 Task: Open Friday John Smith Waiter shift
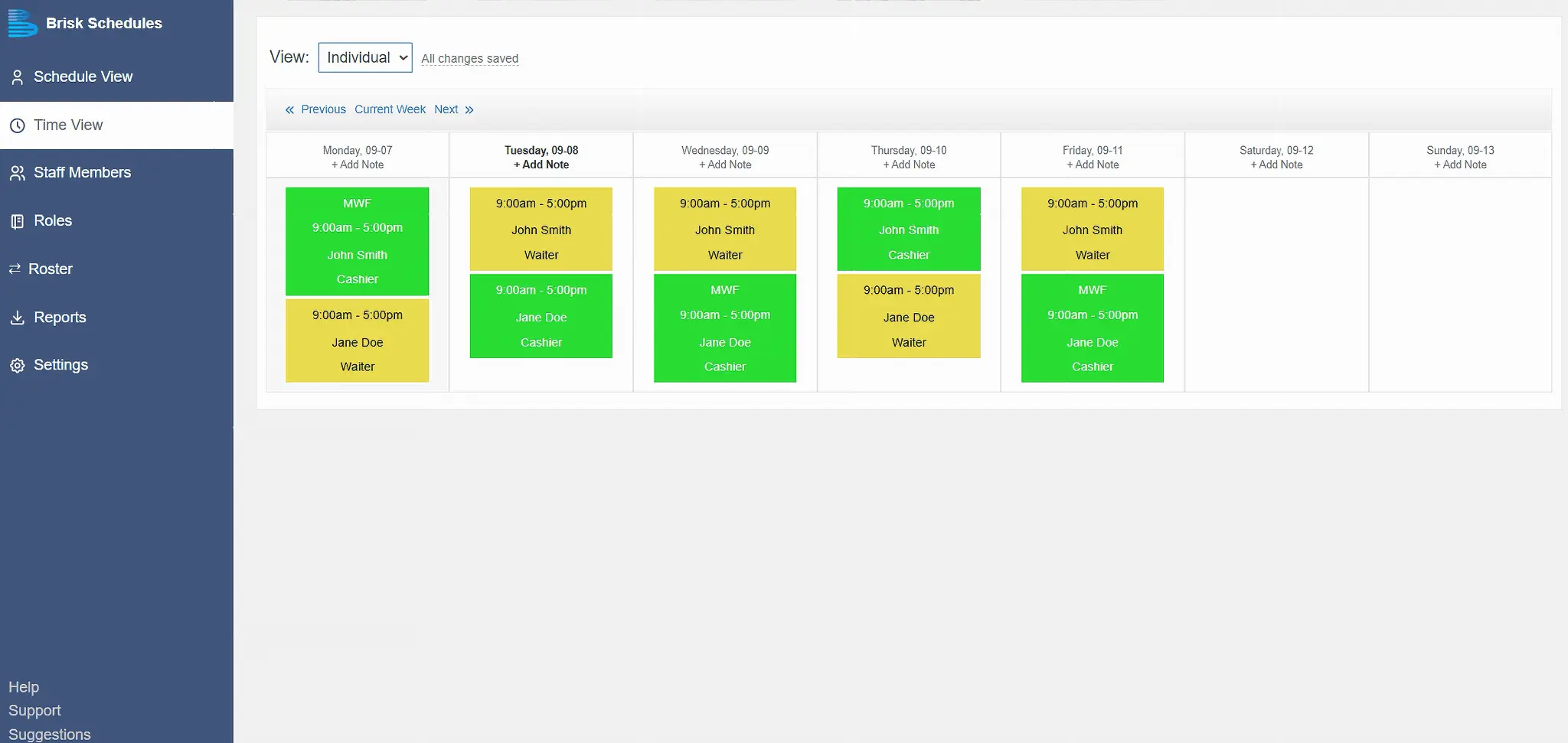[x=1093, y=229]
